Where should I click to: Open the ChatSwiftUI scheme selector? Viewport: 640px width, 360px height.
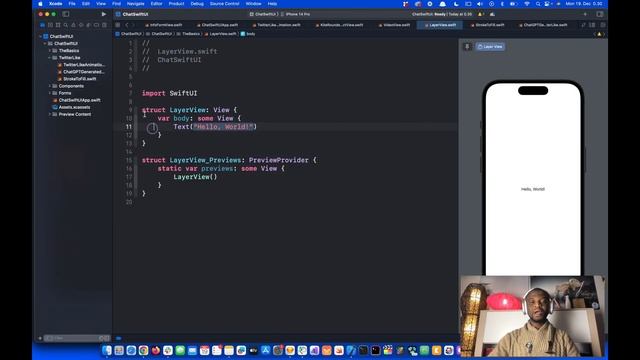point(264,14)
